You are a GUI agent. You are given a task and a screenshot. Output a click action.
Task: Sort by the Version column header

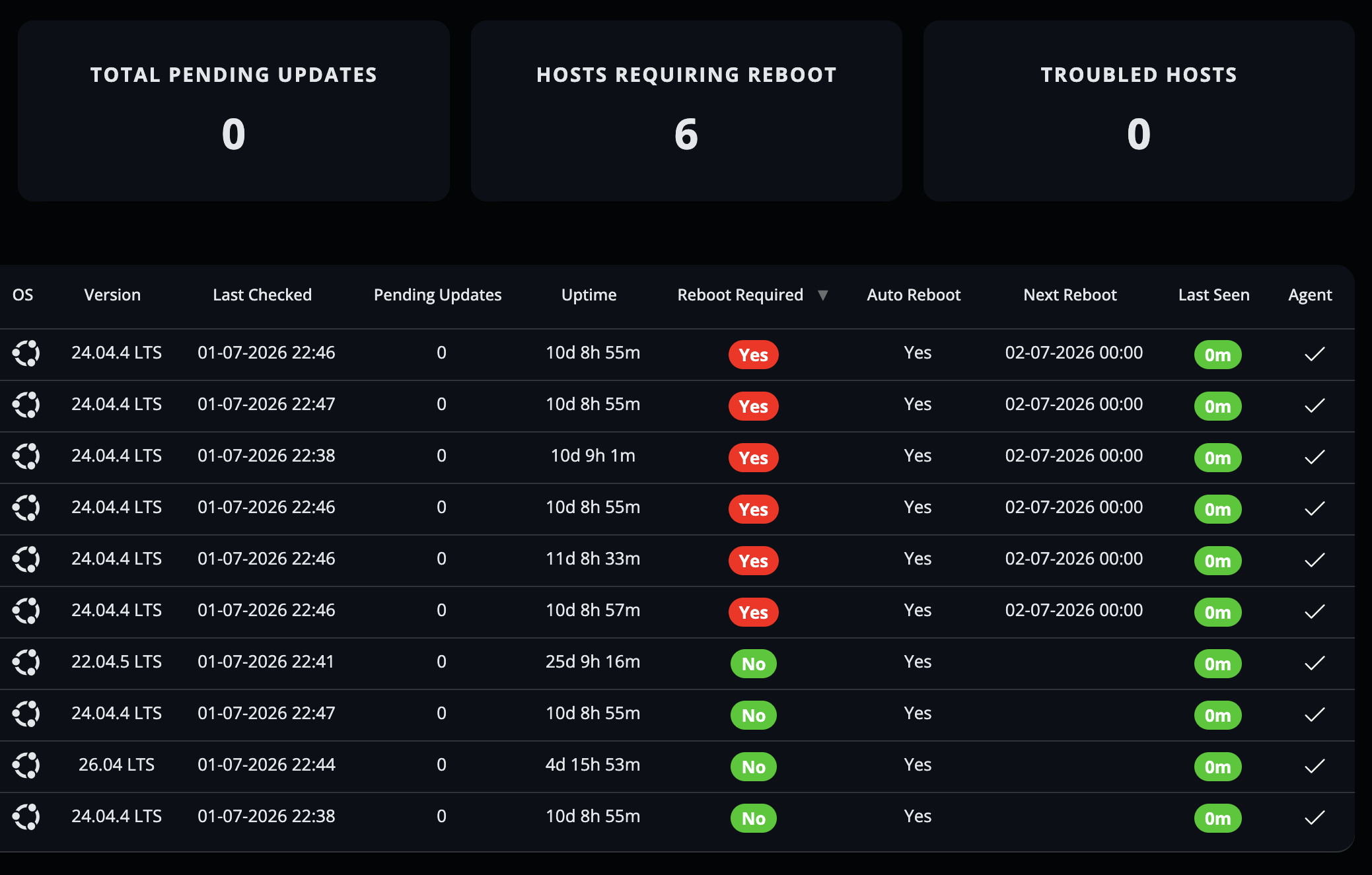pyautogui.click(x=112, y=295)
